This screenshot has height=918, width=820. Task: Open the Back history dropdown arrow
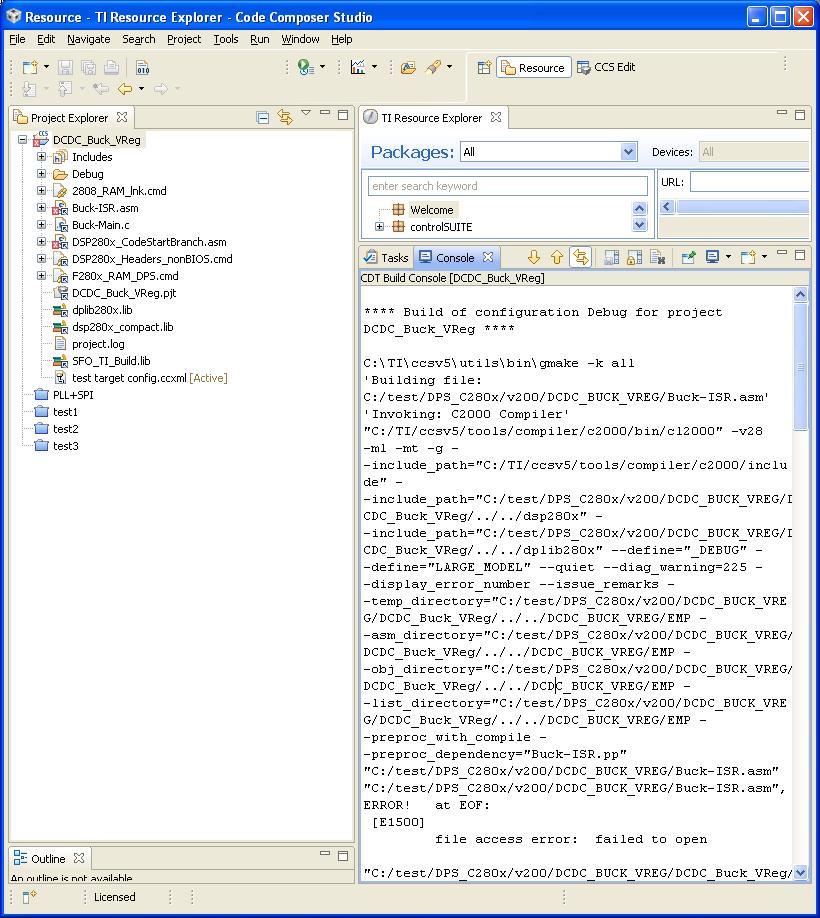(x=142, y=88)
